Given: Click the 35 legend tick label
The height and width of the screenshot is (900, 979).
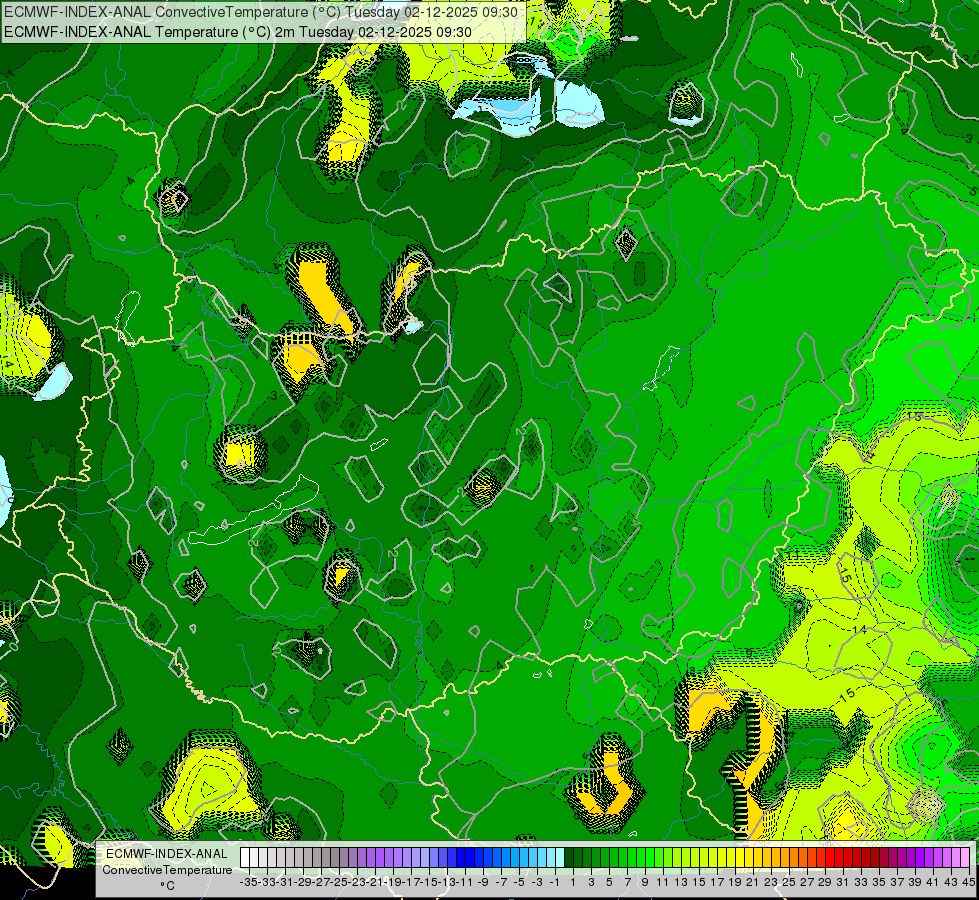Looking at the screenshot, I should point(879,883).
